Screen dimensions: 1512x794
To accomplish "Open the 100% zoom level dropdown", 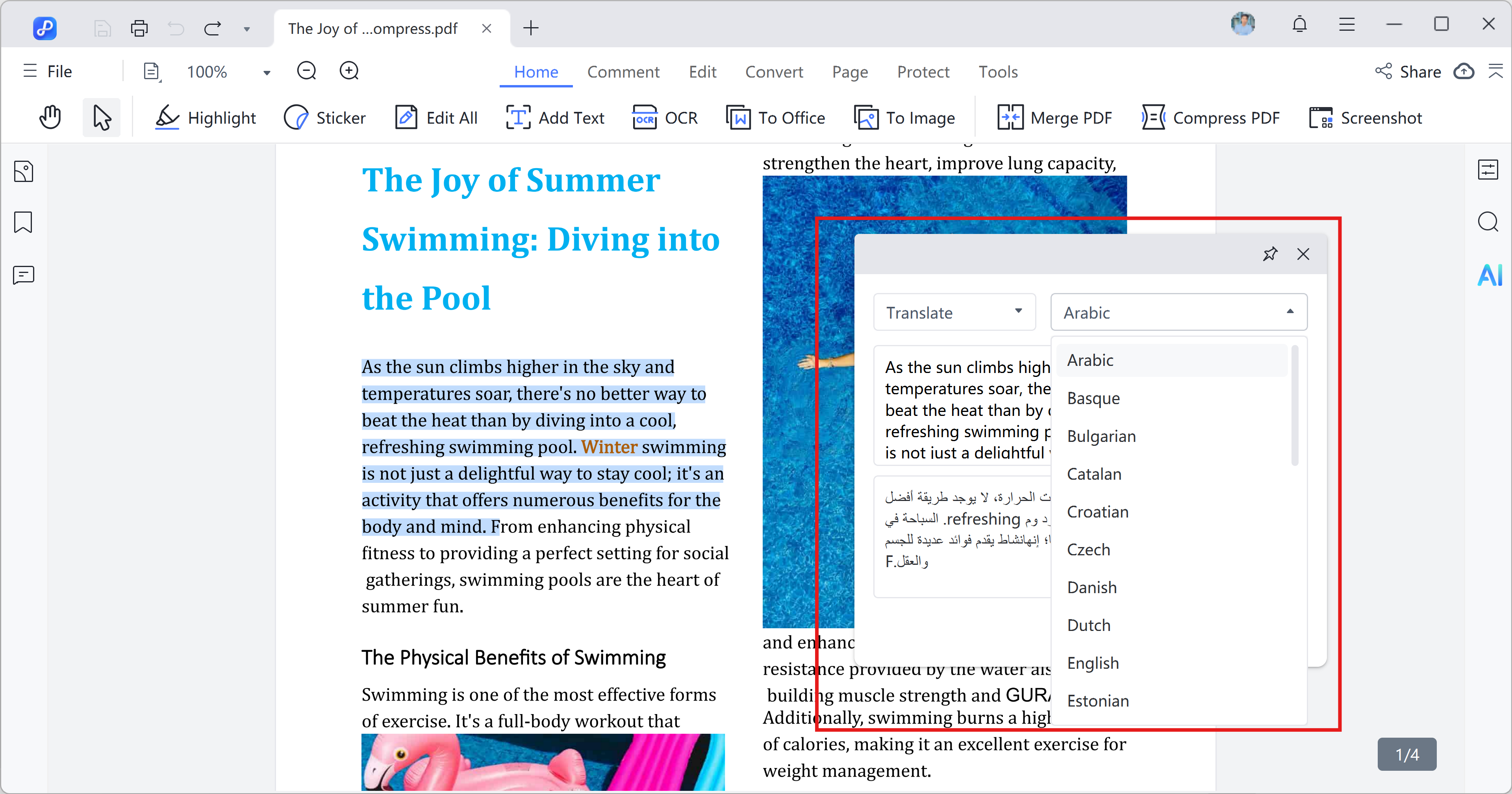I will coord(267,72).
